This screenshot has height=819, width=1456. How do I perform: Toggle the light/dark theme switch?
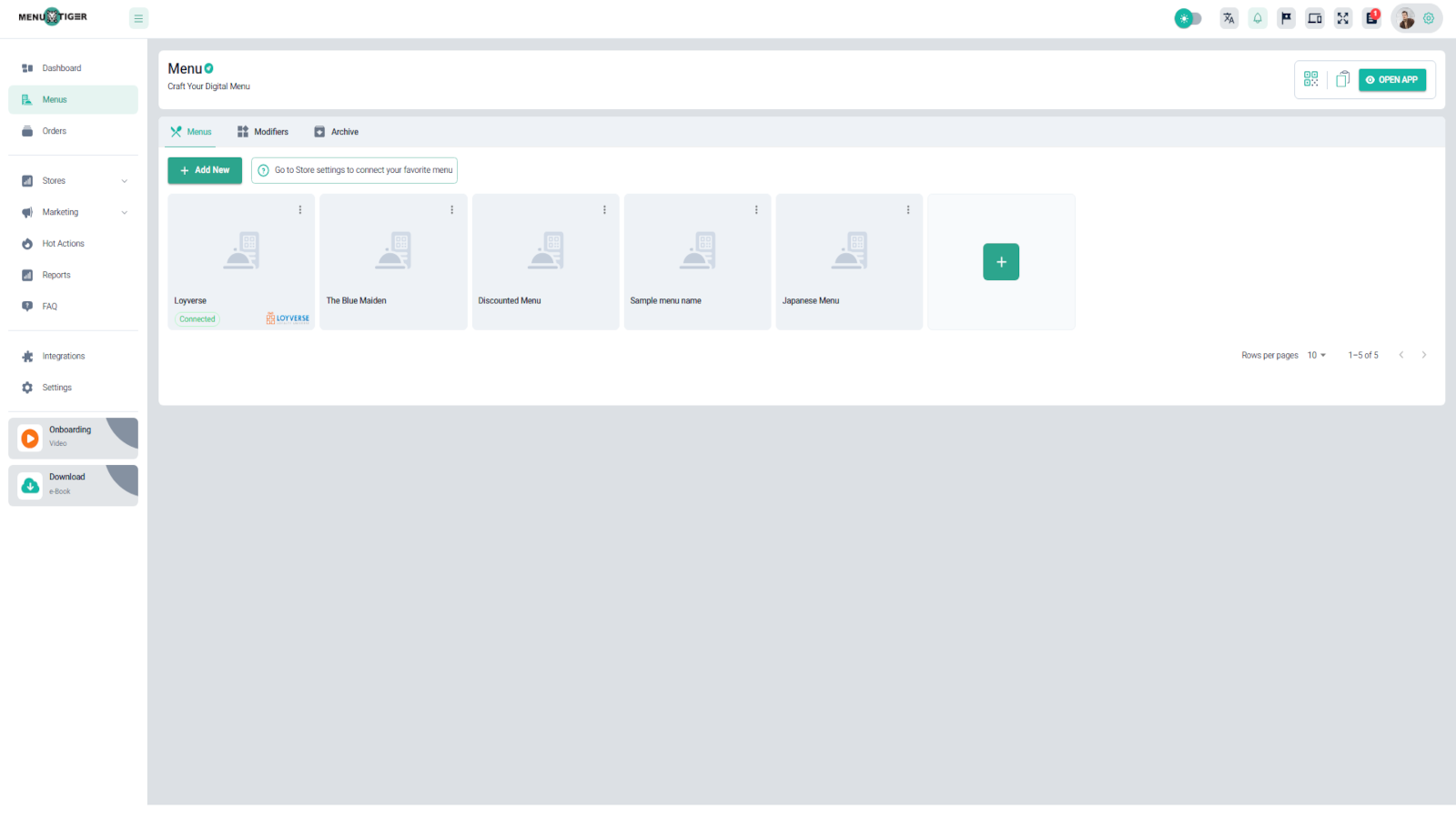[1188, 18]
